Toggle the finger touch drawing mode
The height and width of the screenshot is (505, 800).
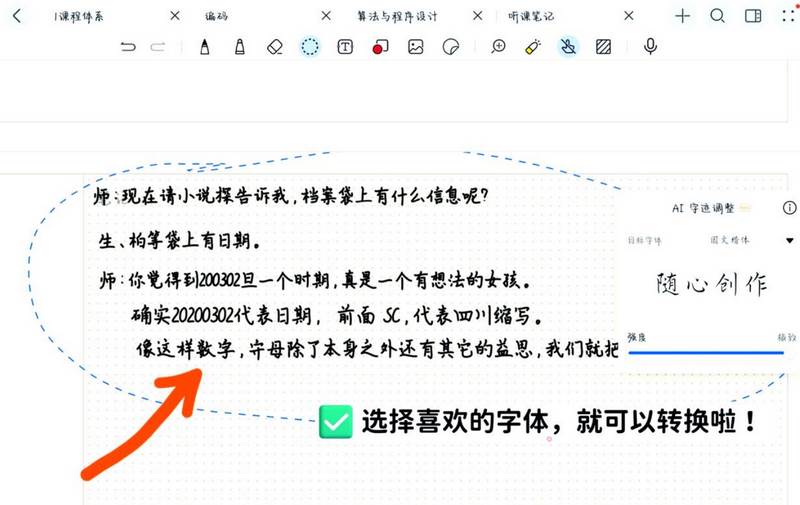pos(568,47)
